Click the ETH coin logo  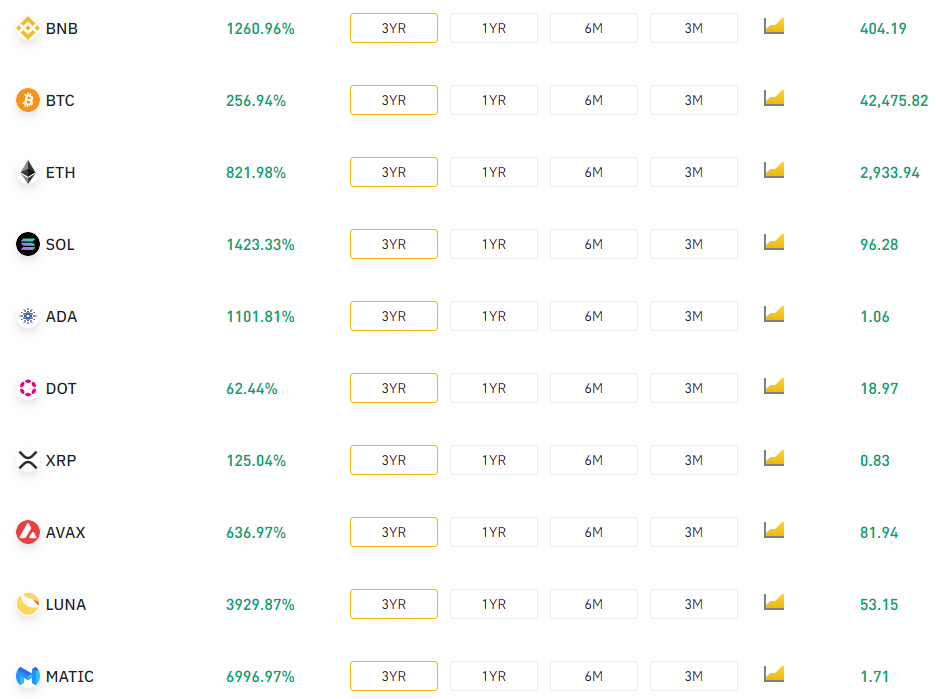[27, 173]
